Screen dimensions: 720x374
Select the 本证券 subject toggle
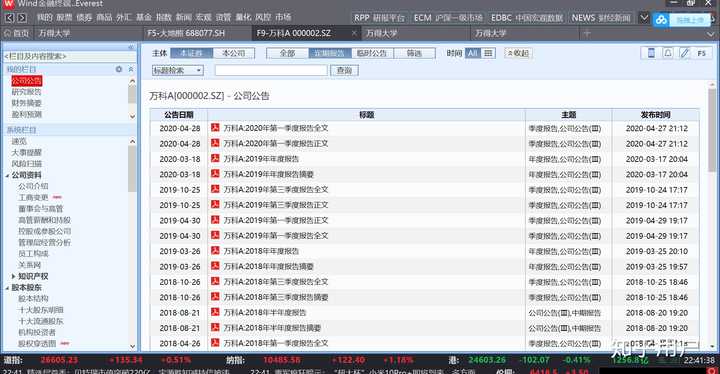(191, 53)
